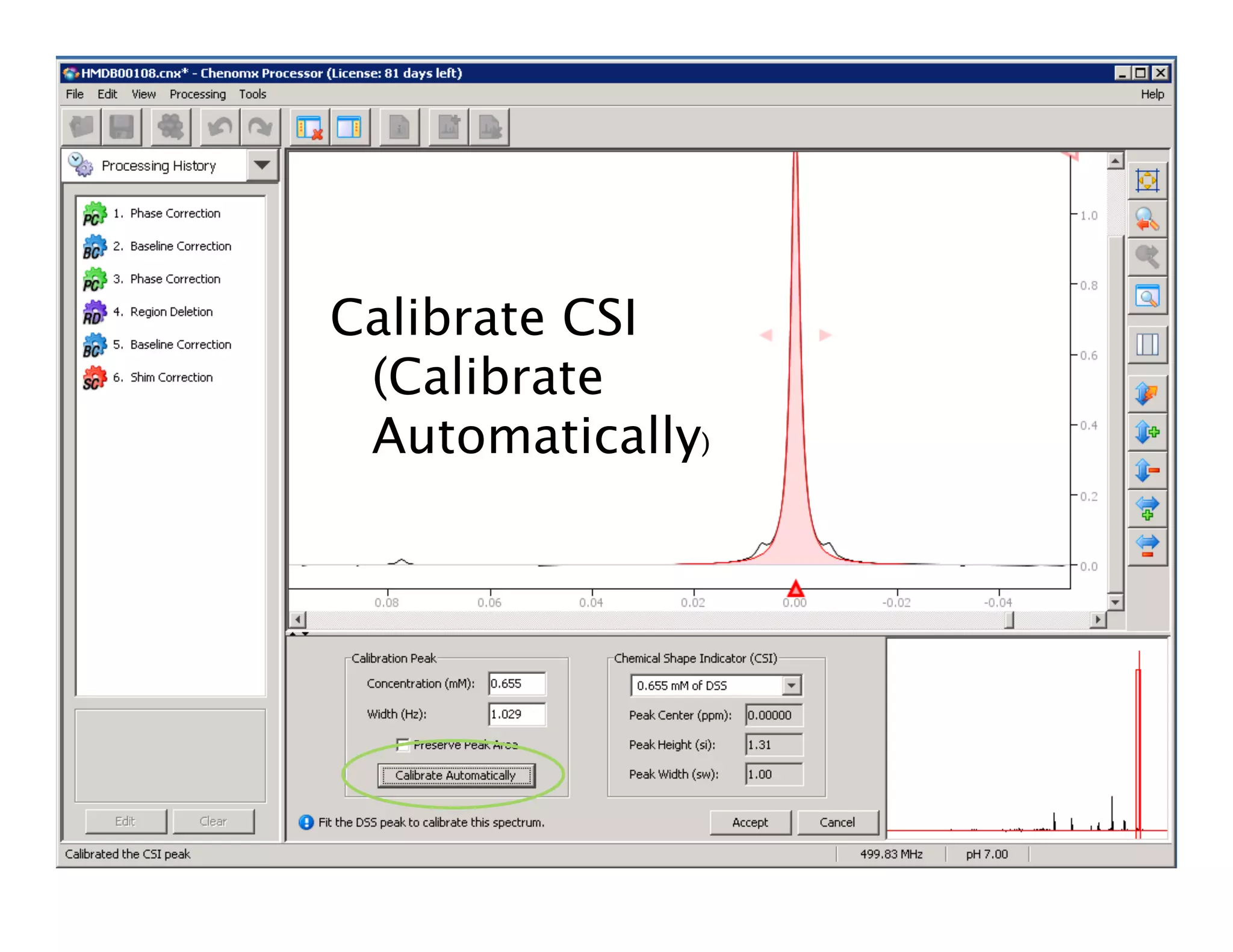Click the zoom previous magnifier icon

(x=1147, y=219)
